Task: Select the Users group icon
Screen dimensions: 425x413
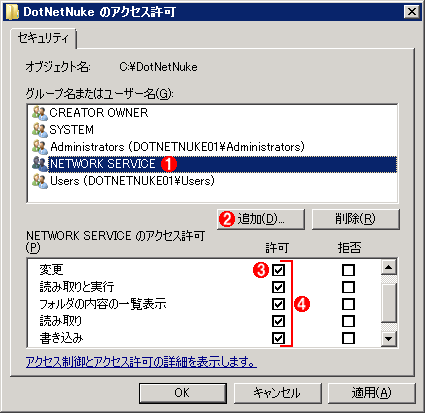Action: tap(40, 181)
